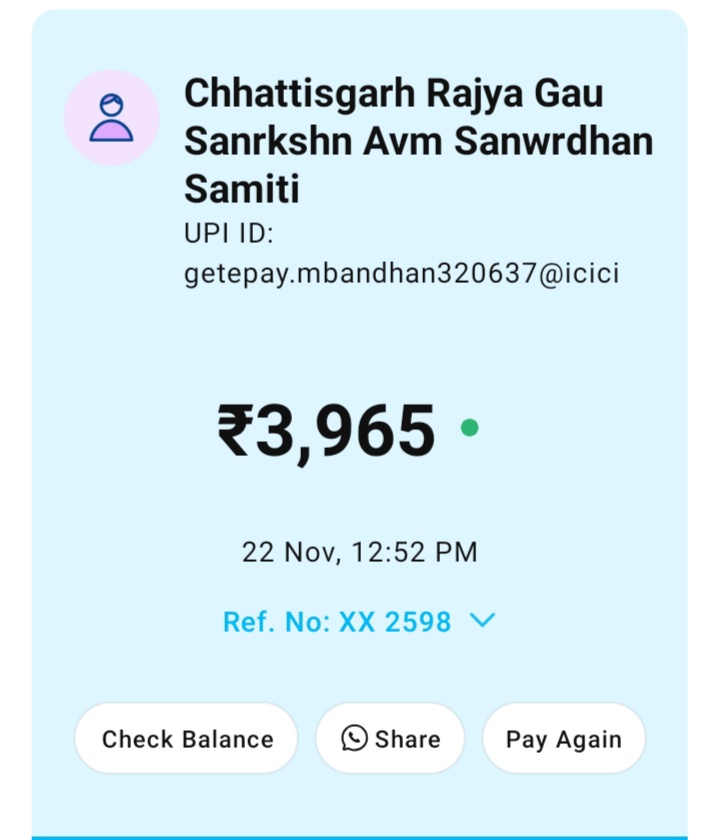Tap the Pay Again button
Viewport: 716px width, 840px height.
(563, 739)
